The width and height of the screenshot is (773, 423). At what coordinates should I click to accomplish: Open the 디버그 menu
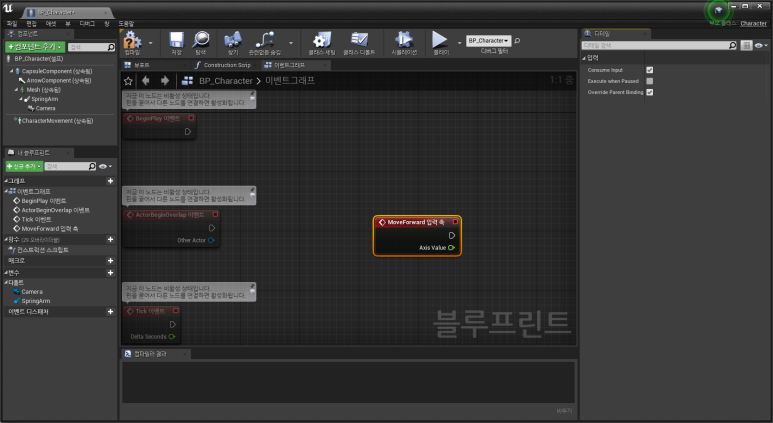click(87, 24)
